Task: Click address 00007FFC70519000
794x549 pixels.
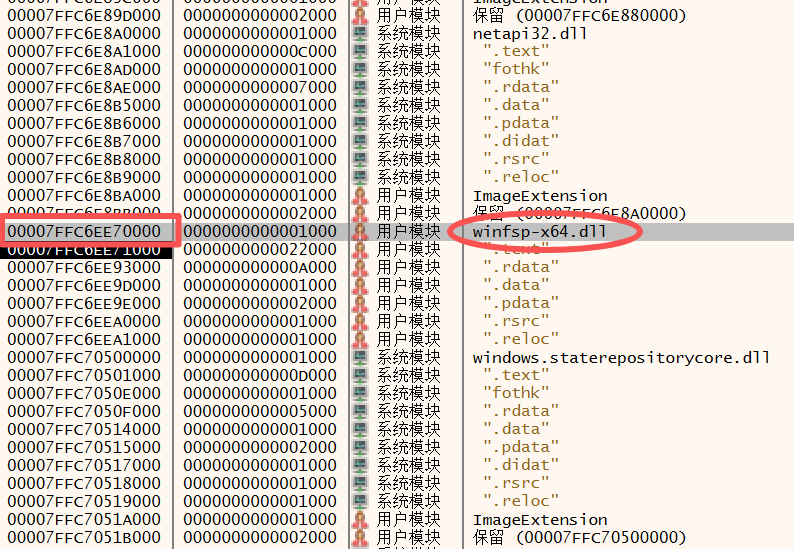Action: click(84, 501)
